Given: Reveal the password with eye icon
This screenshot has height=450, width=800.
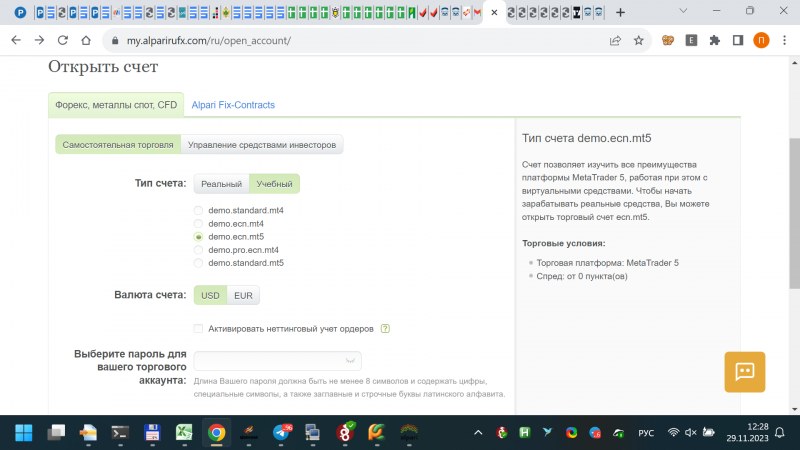Looking at the screenshot, I should [x=350, y=361].
